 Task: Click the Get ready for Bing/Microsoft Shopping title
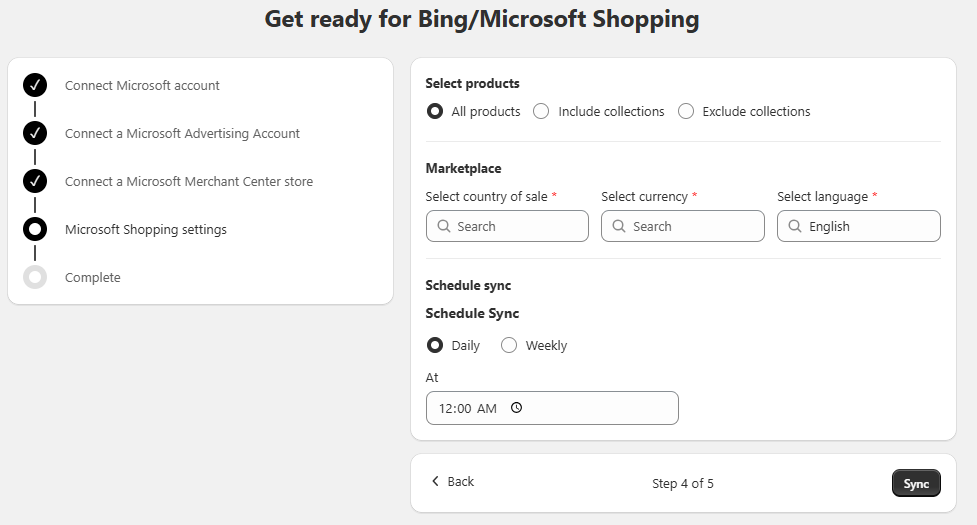(482, 19)
